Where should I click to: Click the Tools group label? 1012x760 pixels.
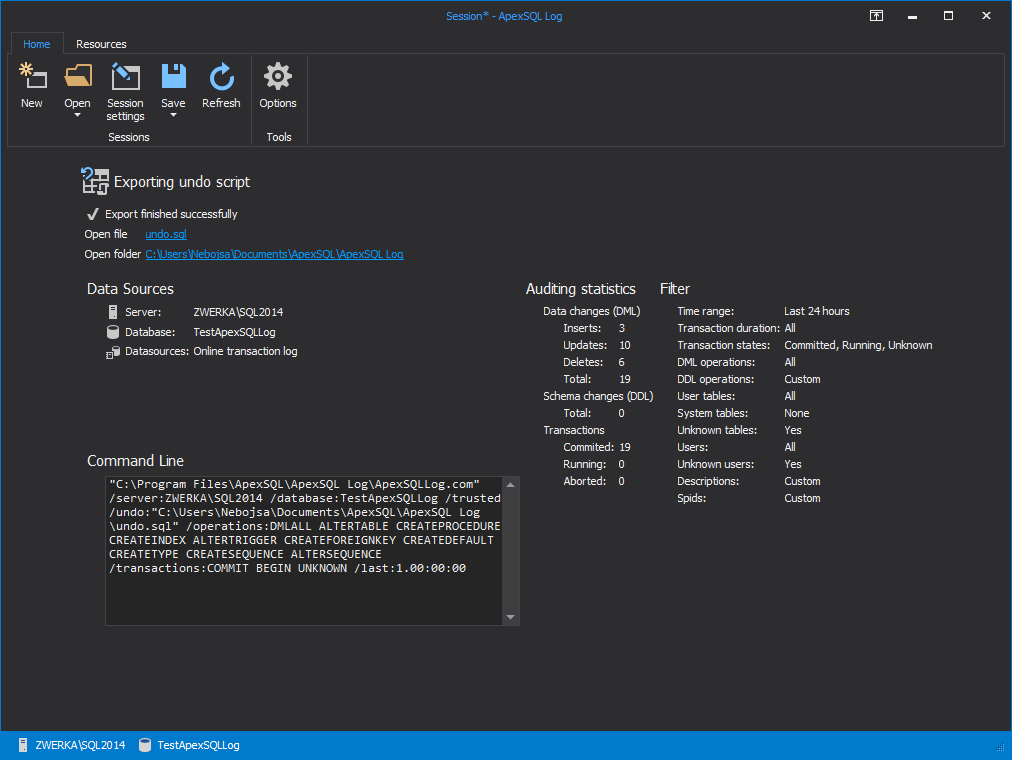click(279, 137)
